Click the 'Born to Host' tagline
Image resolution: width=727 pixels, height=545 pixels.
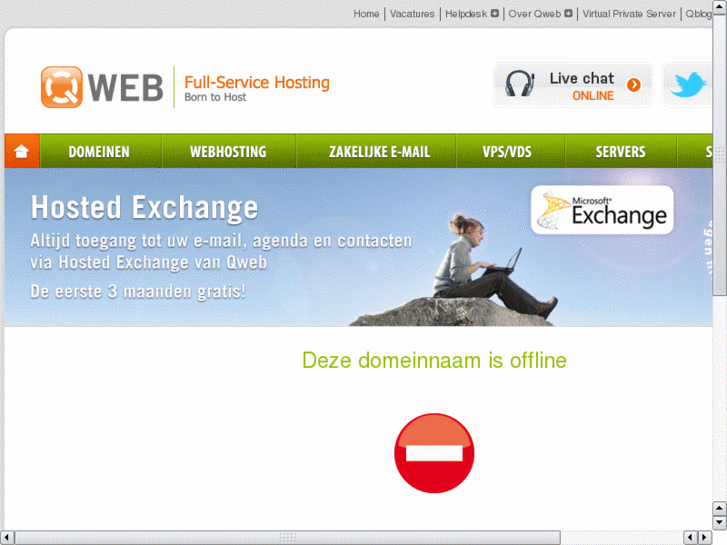pyautogui.click(x=215, y=97)
